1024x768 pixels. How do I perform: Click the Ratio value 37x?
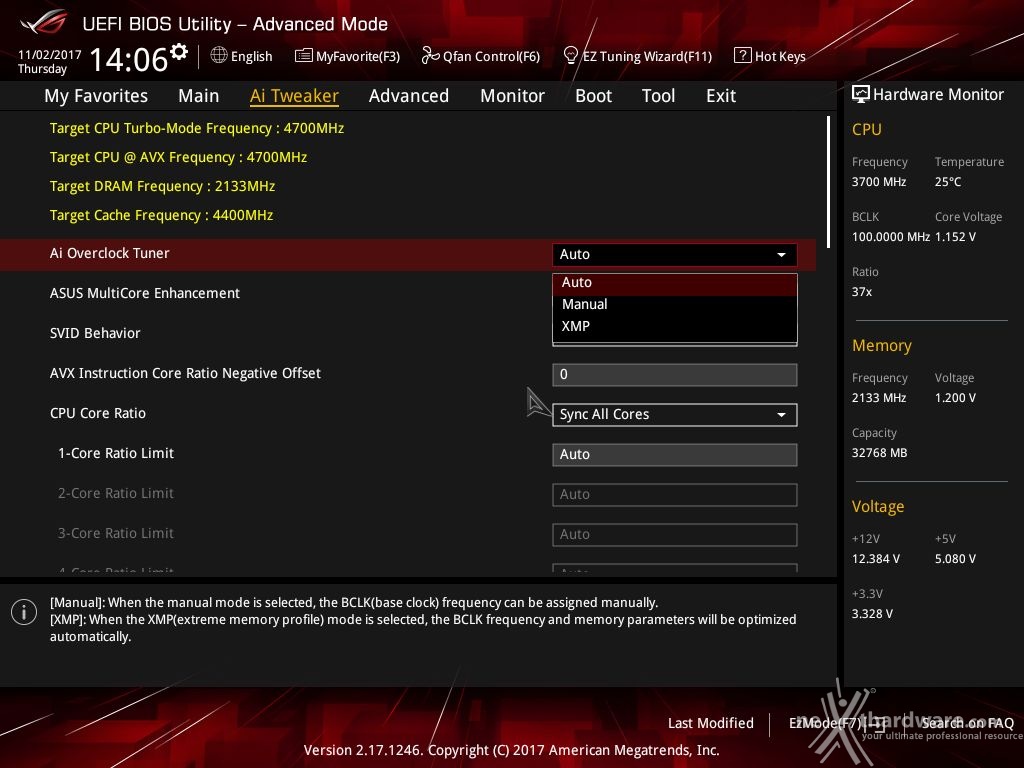pos(862,292)
